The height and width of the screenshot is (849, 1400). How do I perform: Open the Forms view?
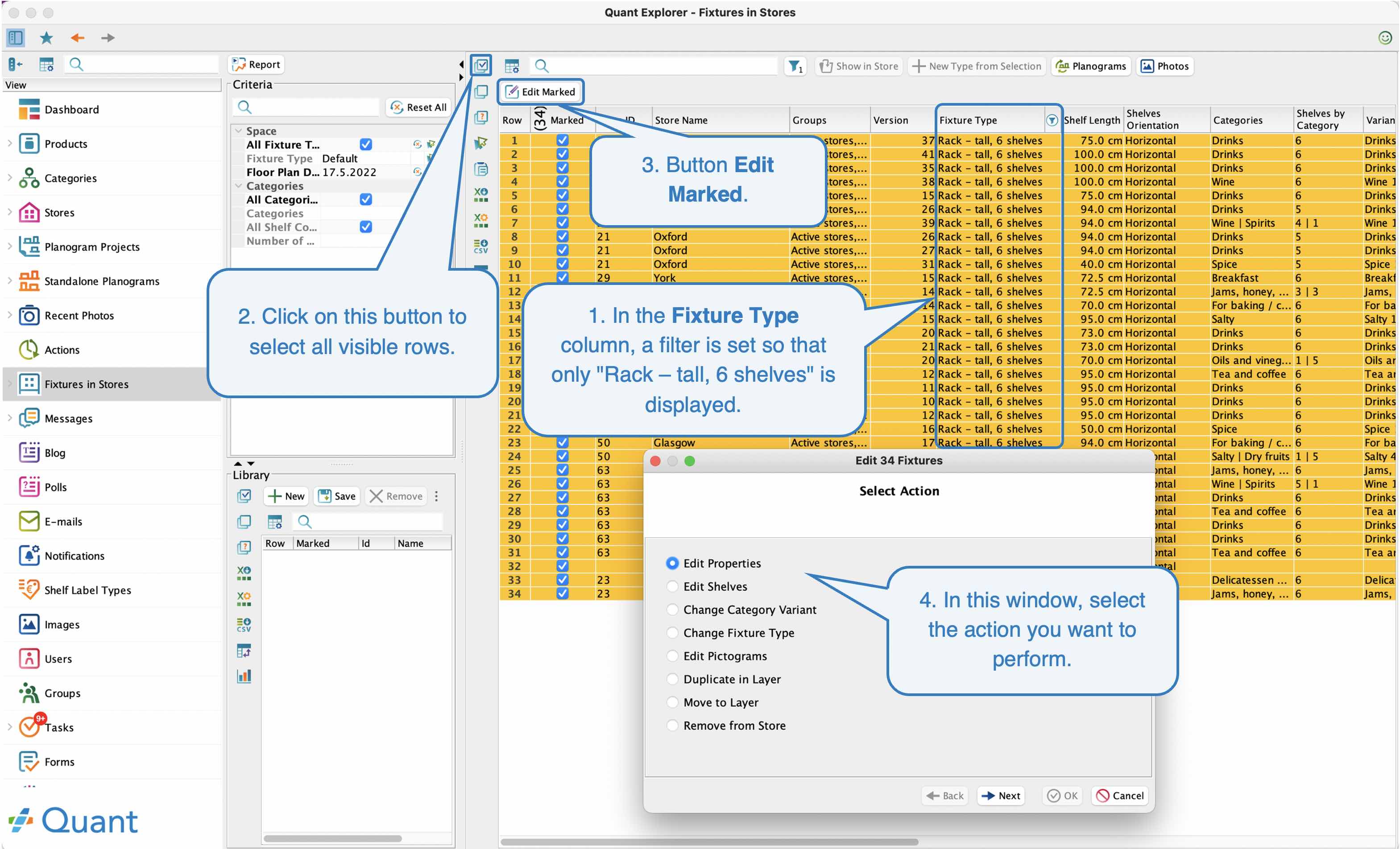pos(59,762)
